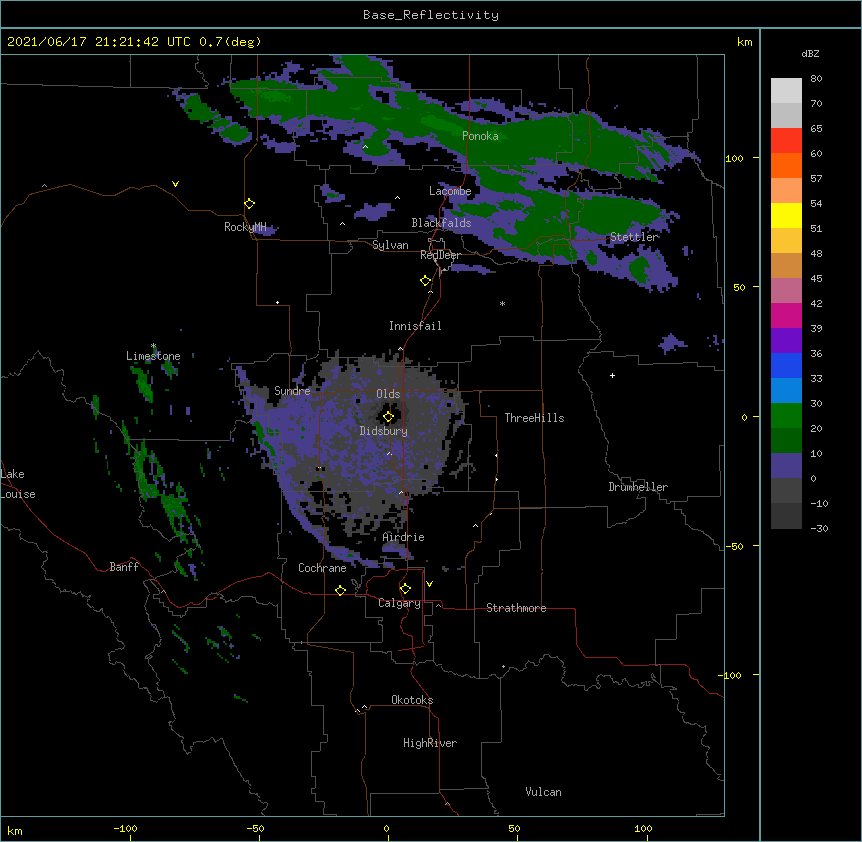The width and height of the screenshot is (862, 842).
Task: Click the km unit label at bottom left
Action: pyautogui.click(x=14, y=830)
